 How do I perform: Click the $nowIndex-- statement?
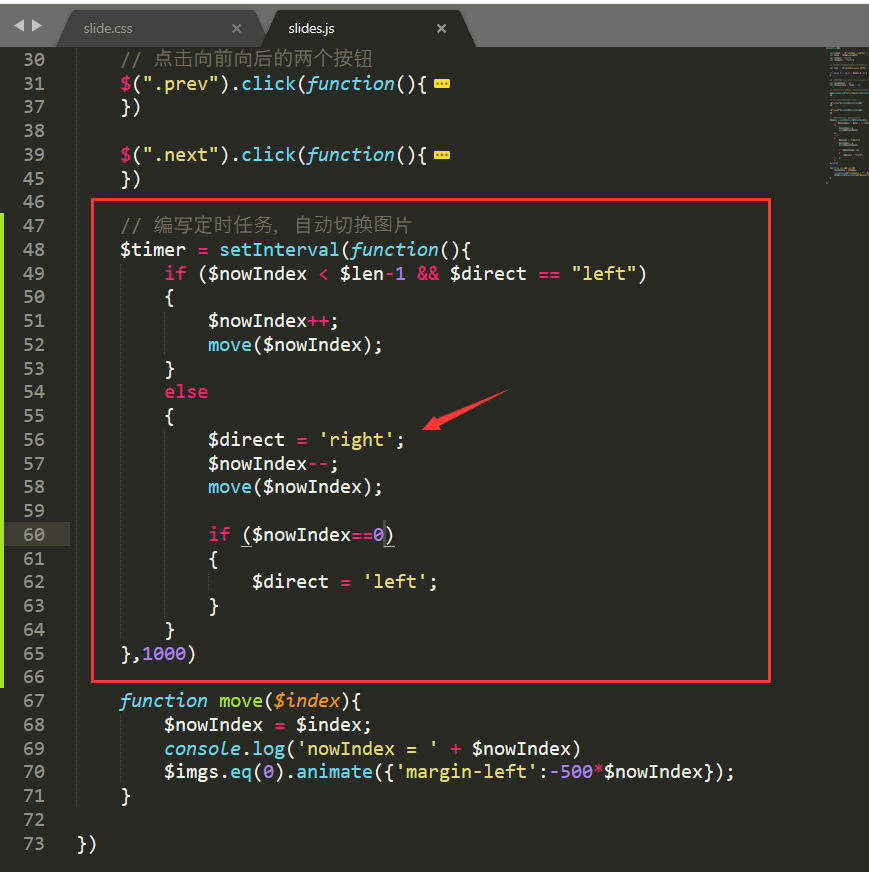[x=273, y=464]
